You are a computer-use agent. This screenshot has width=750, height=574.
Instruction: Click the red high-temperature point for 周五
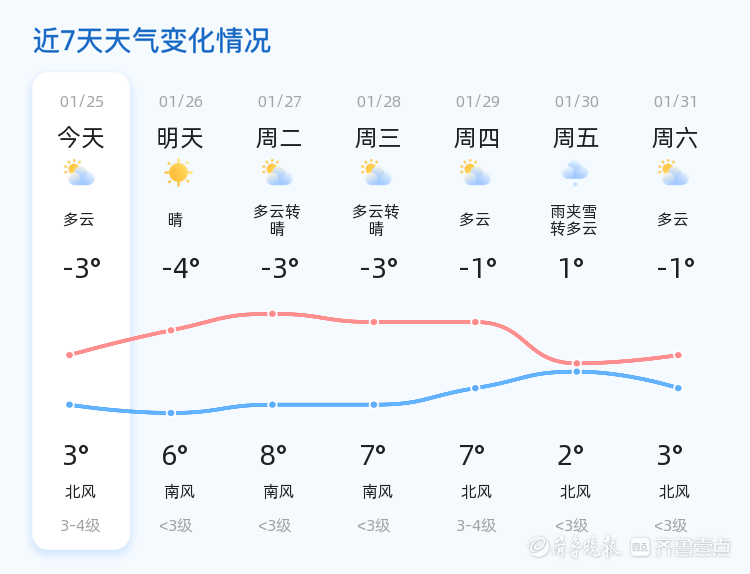pyautogui.click(x=577, y=363)
